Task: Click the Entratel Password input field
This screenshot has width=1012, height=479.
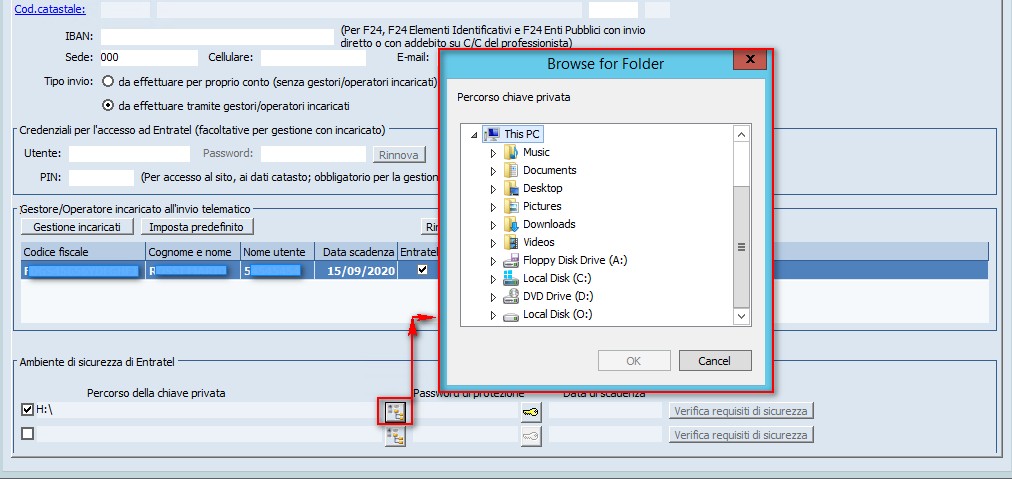Action: pyautogui.click(x=313, y=154)
